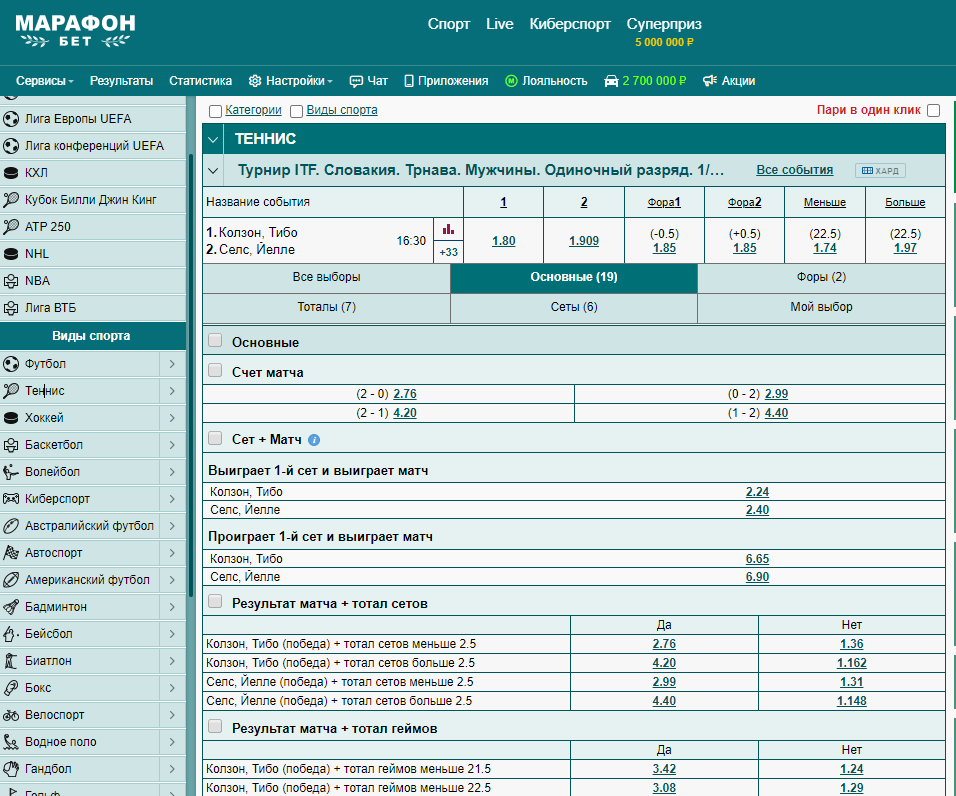Click the Все события link
956x796 pixels.
pos(794,170)
